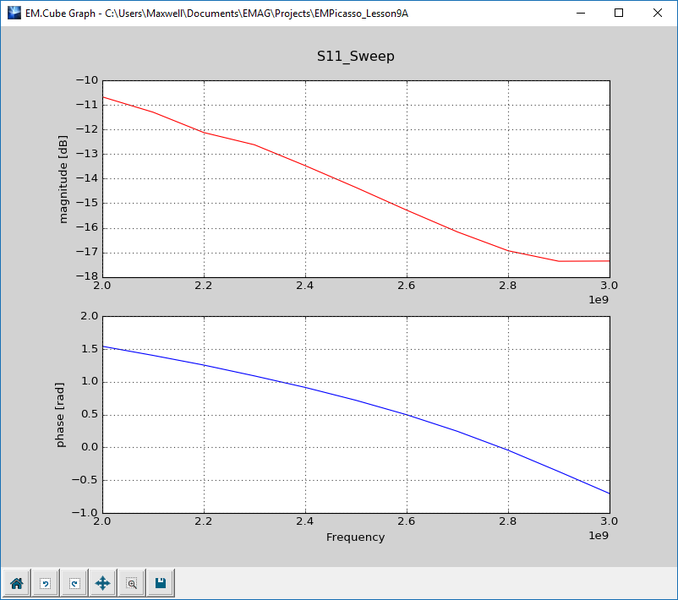This screenshot has width=678, height=600.
Task: Maximize the EM.Cube Graph window
Action: [619, 13]
